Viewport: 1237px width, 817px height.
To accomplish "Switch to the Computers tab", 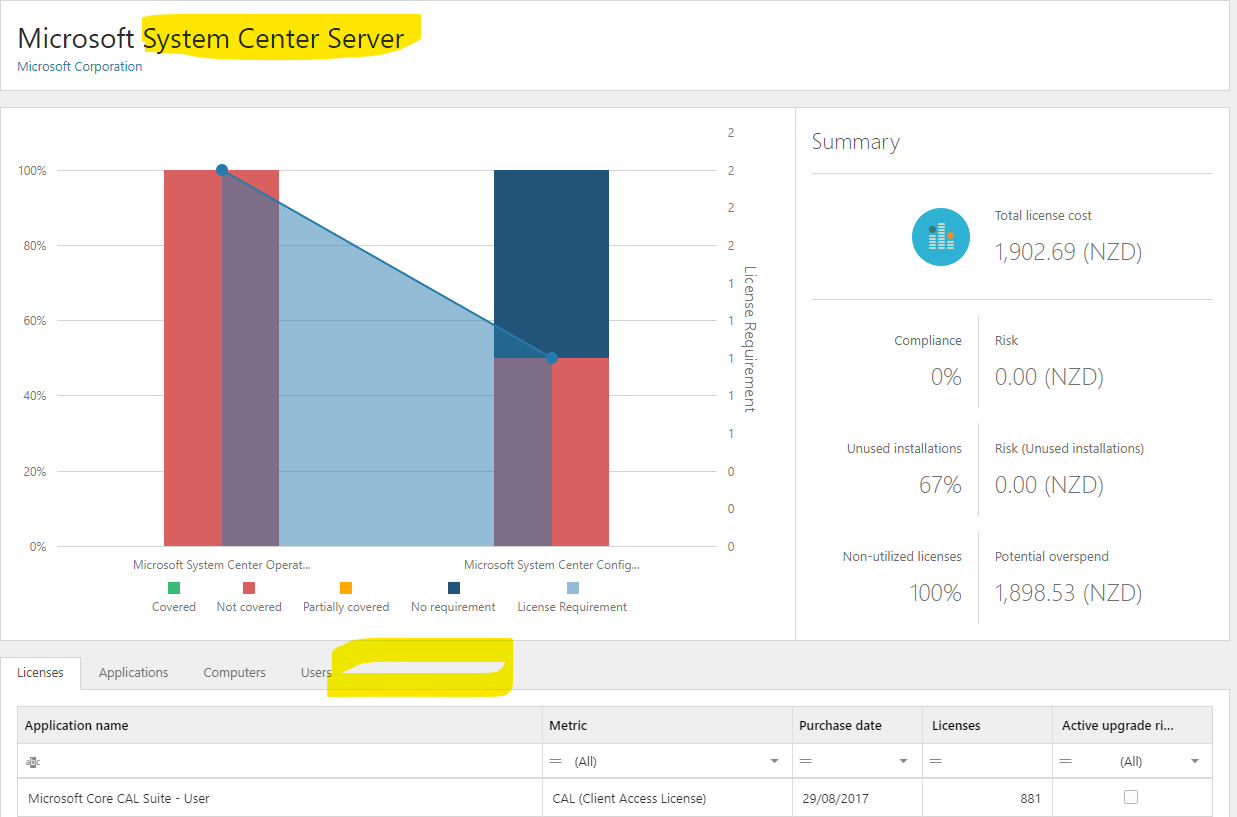I will click(234, 672).
